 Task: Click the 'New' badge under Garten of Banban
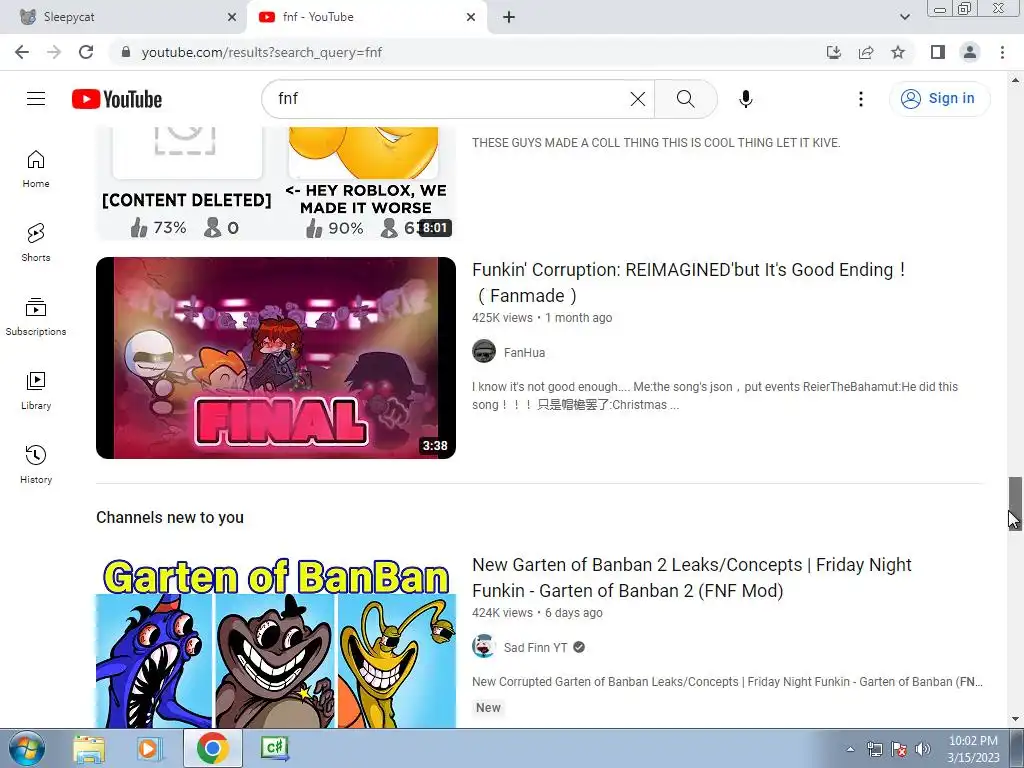(488, 707)
